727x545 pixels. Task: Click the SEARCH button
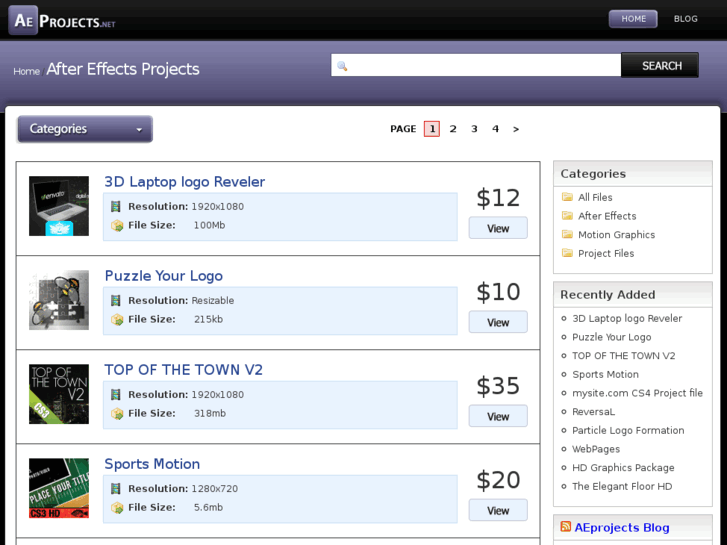coord(659,65)
